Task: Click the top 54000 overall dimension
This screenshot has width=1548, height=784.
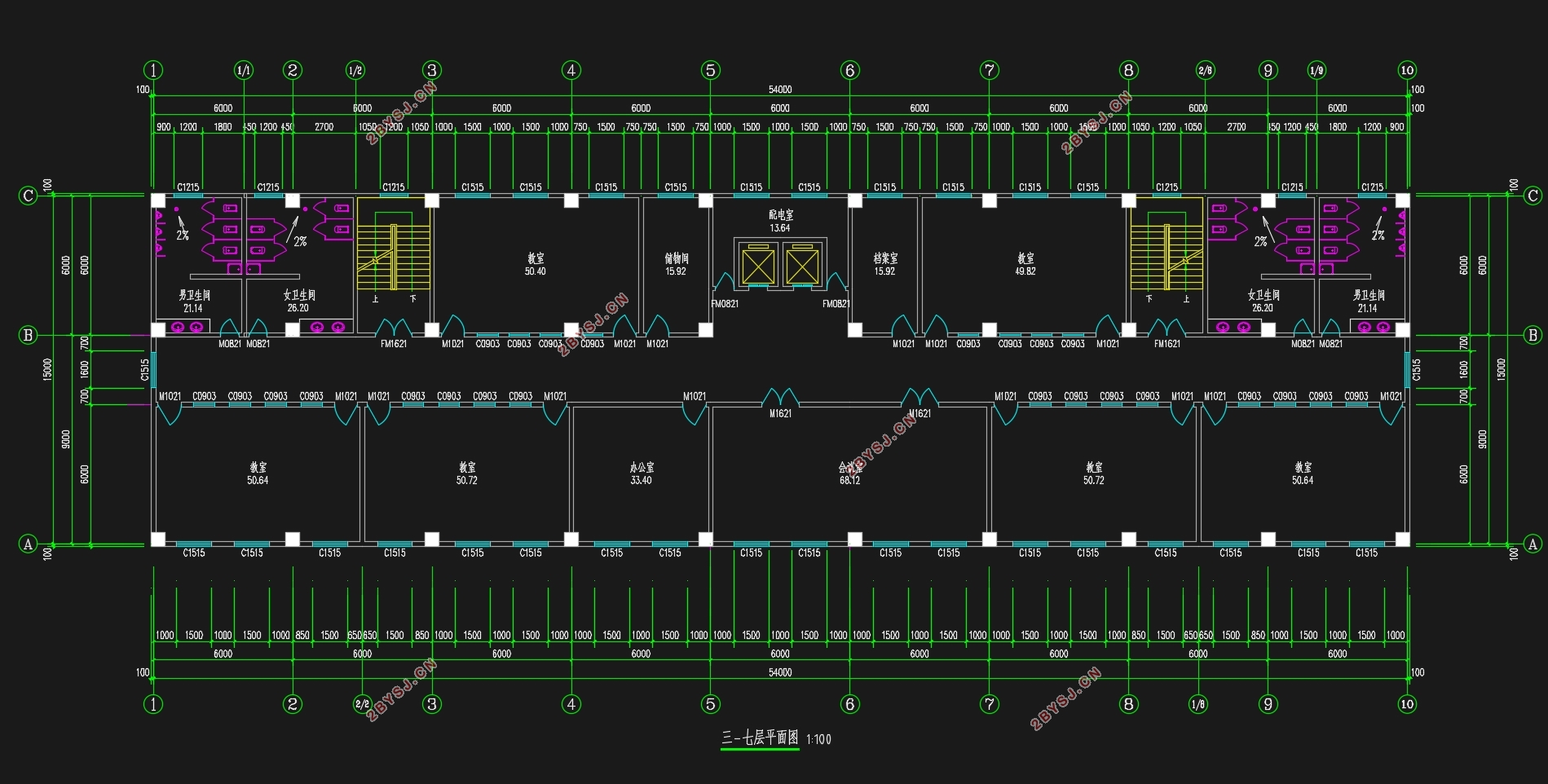Action: click(x=780, y=90)
